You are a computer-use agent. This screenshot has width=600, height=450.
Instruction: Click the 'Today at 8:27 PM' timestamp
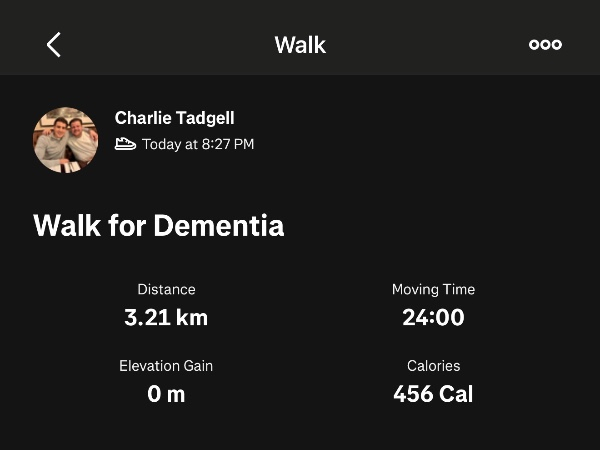tap(198, 144)
